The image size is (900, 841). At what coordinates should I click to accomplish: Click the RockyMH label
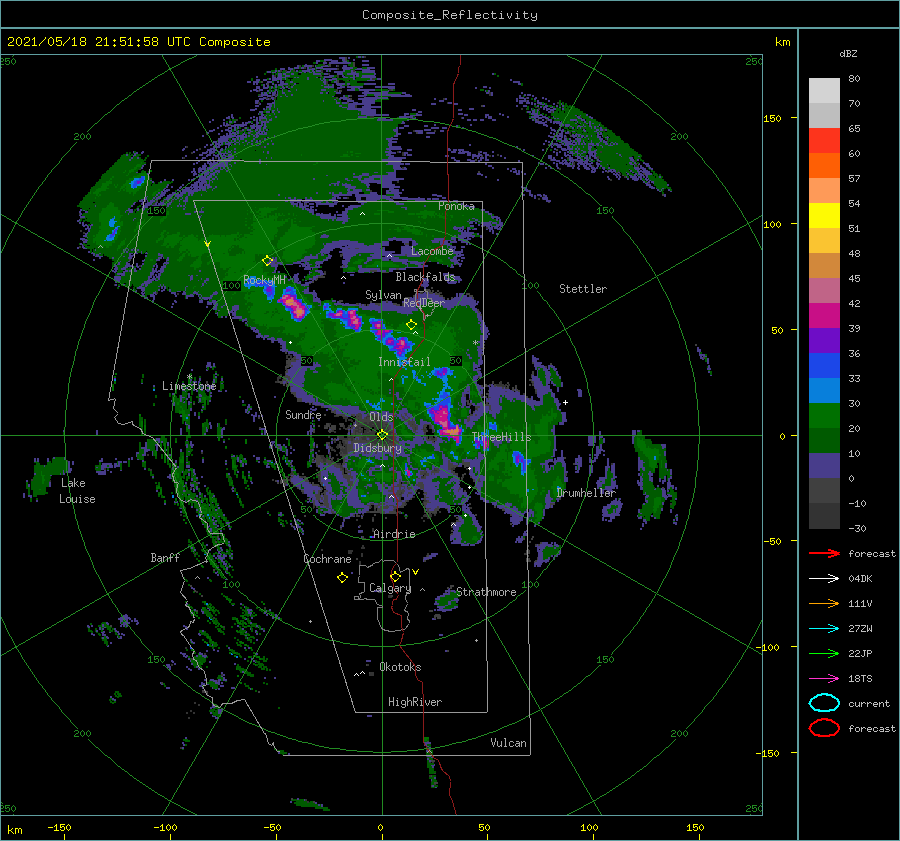(264, 280)
